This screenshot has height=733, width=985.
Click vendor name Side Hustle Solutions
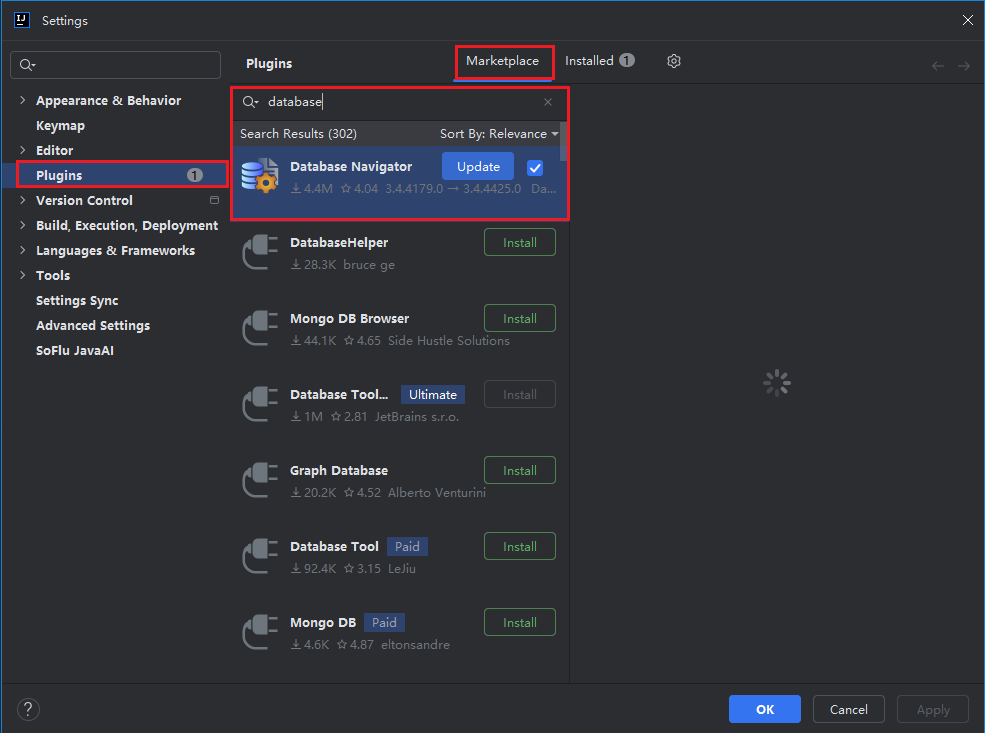449,340
